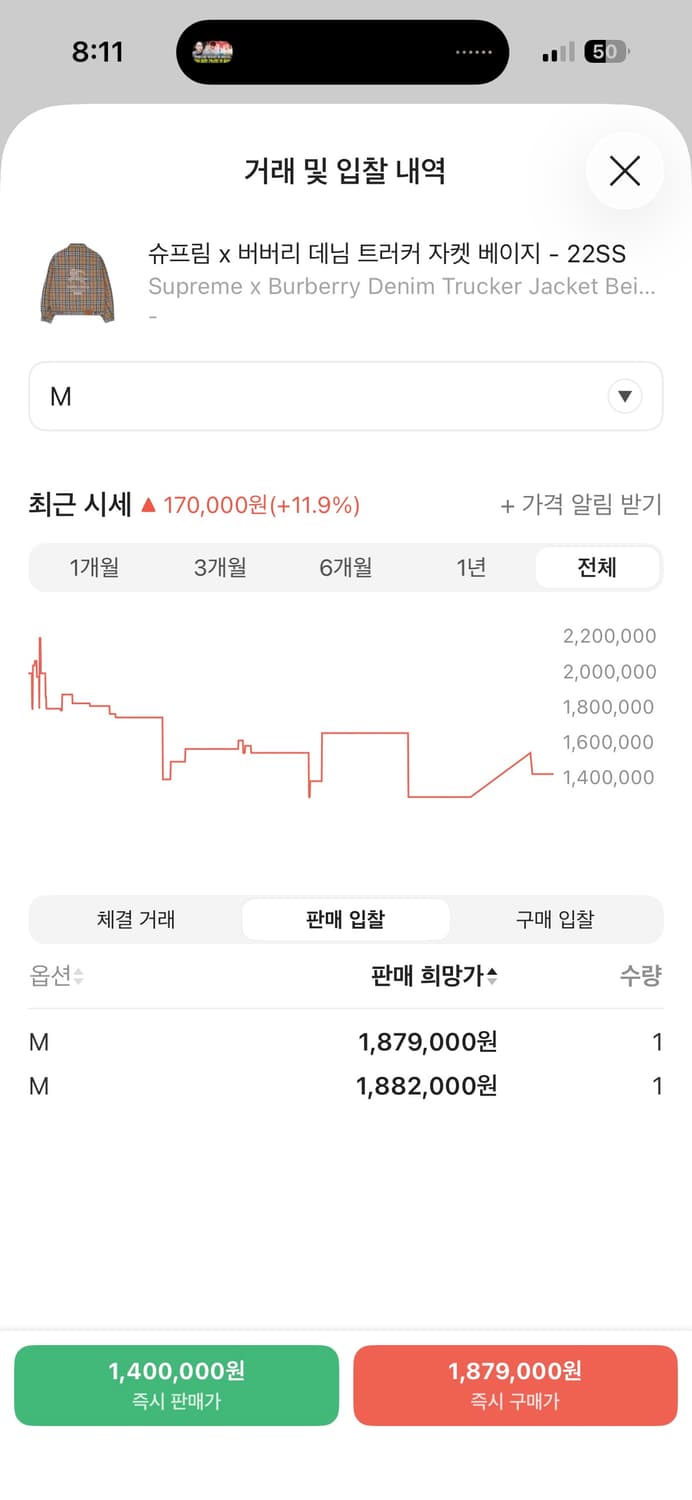The image size is (692, 1500).
Task: Select the 전체 chart period
Action: [x=597, y=567]
